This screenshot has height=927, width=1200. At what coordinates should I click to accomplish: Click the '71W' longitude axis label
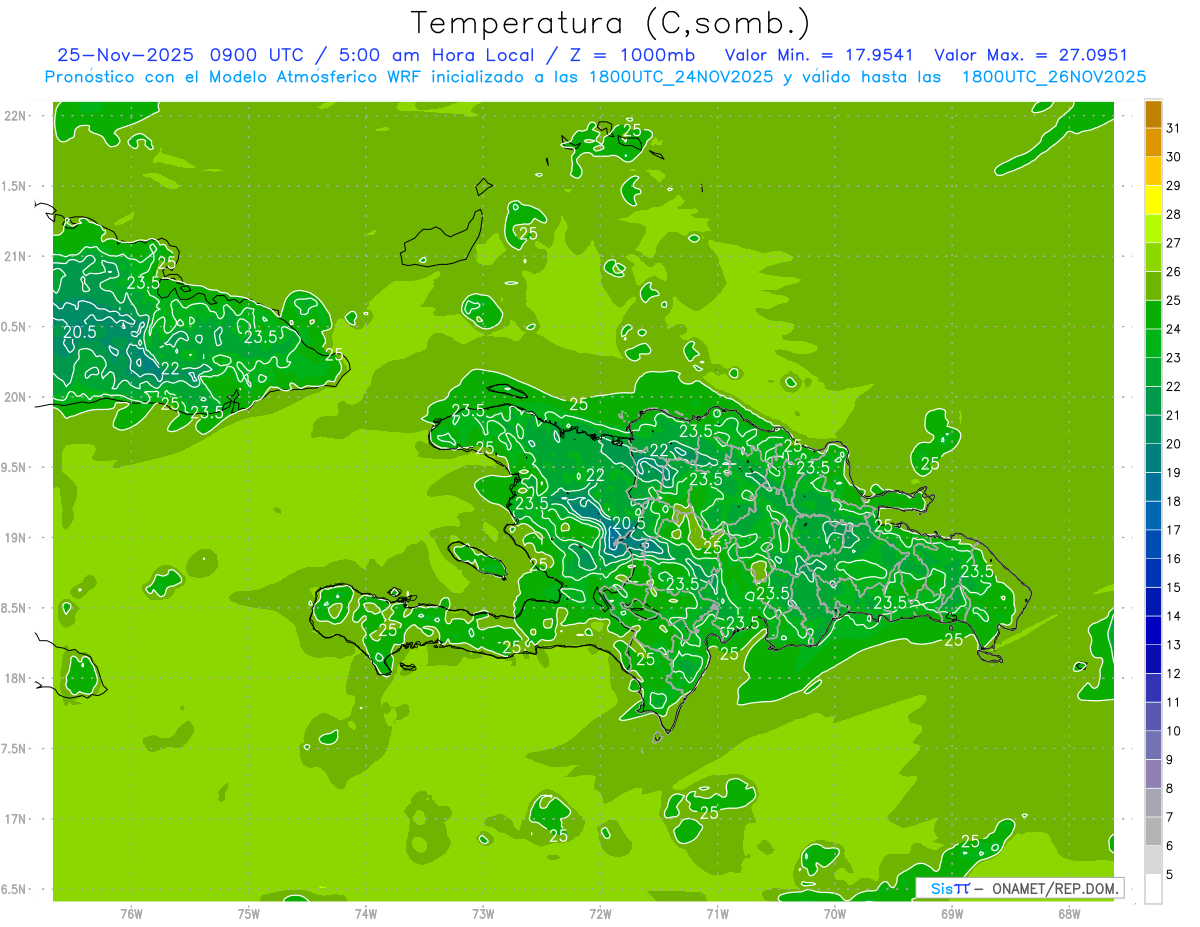(717, 913)
